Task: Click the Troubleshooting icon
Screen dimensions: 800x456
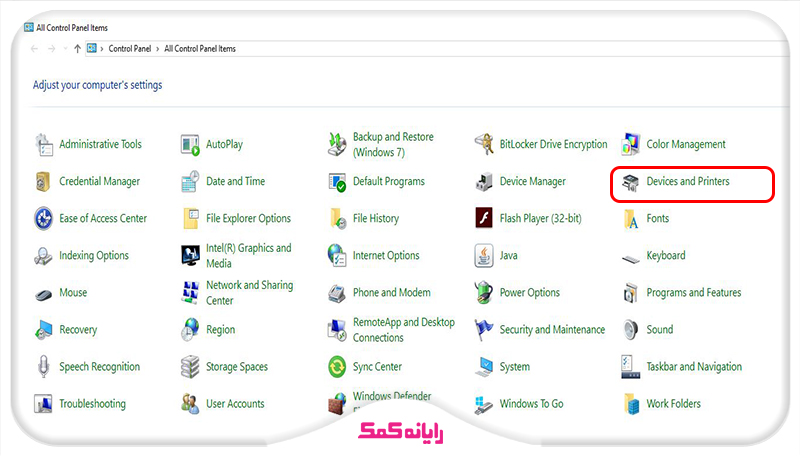Action: pos(44,404)
